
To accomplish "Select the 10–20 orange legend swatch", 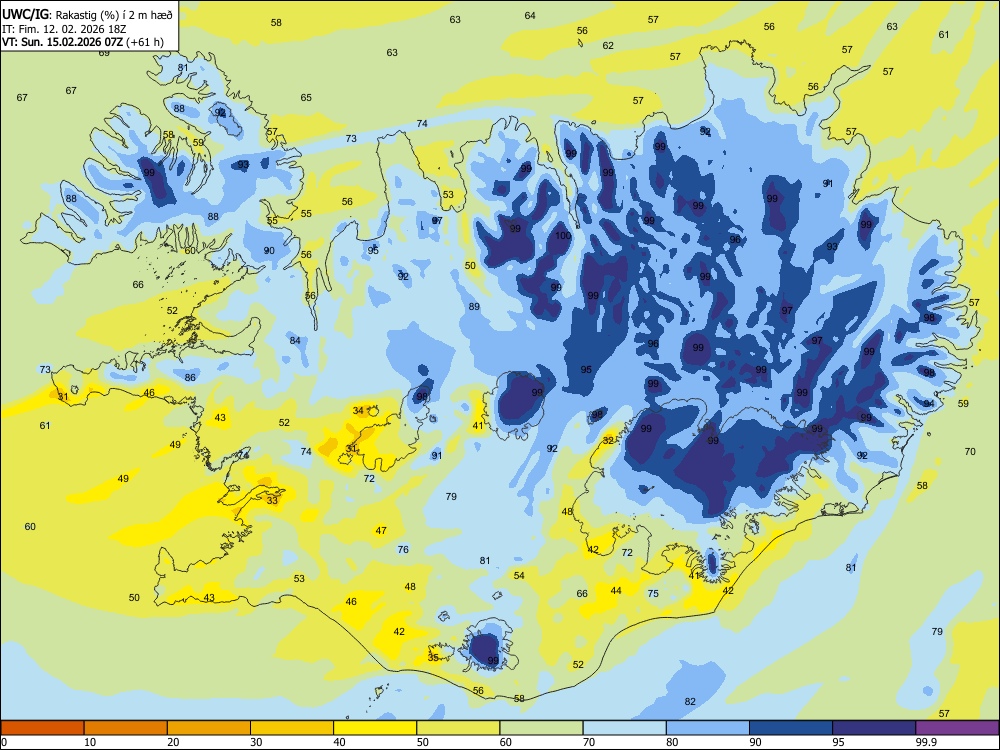I will 126,728.
